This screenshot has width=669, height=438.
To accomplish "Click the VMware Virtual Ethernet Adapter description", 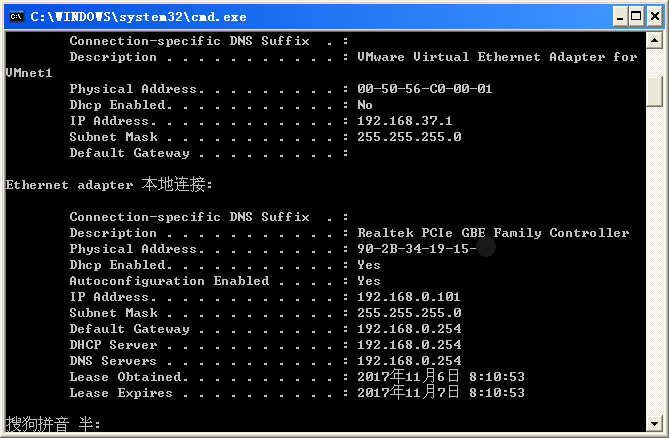I will (497, 57).
